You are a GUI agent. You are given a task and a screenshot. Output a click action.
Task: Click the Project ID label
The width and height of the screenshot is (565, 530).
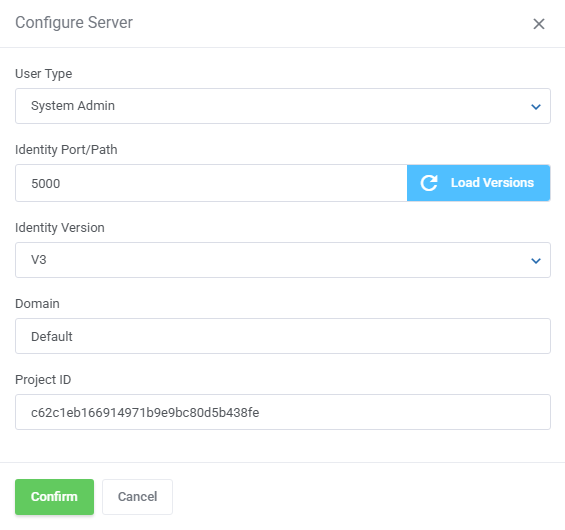[43, 380]
